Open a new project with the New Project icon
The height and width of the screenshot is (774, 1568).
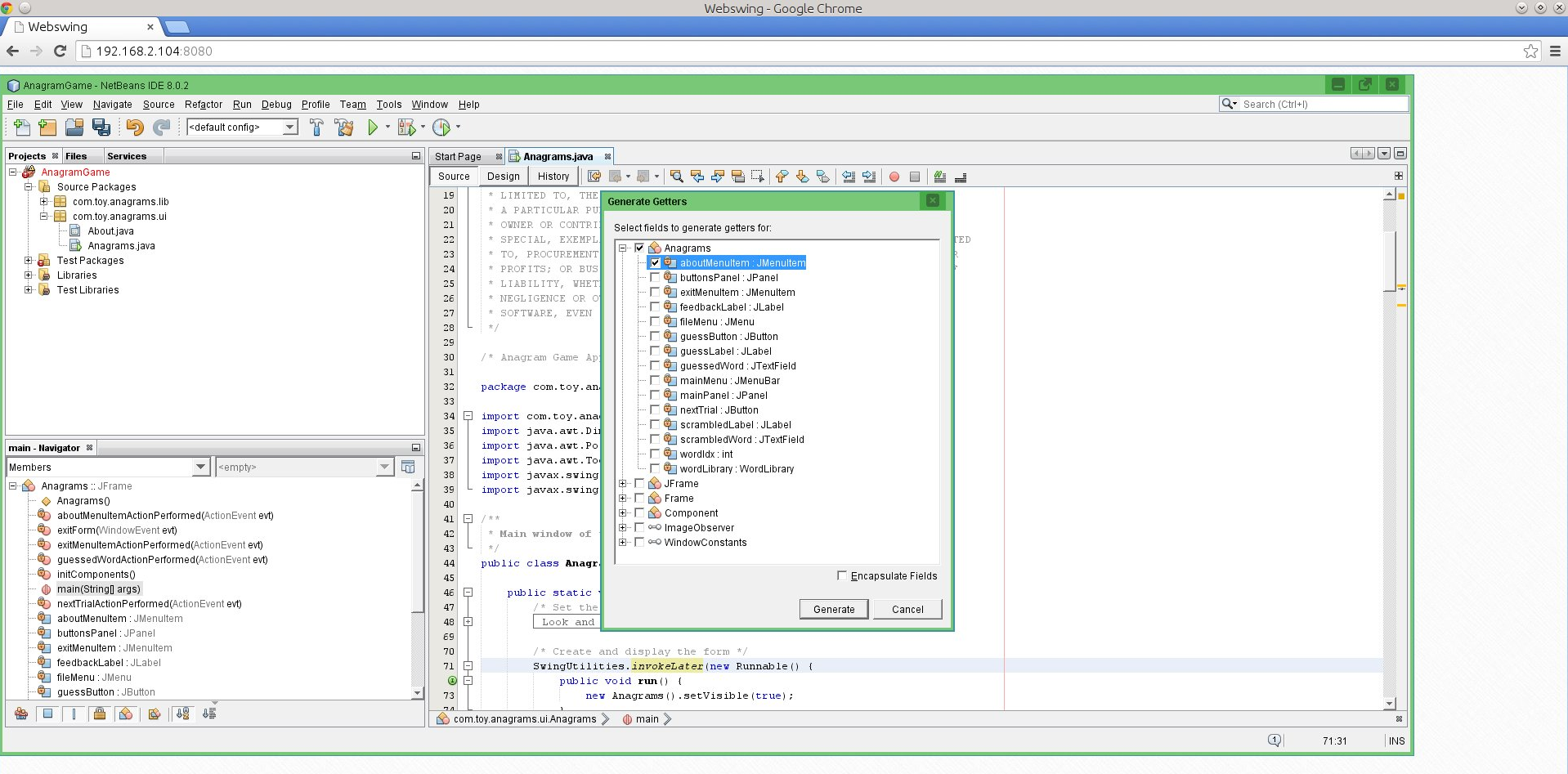click(x=47, y=128)
